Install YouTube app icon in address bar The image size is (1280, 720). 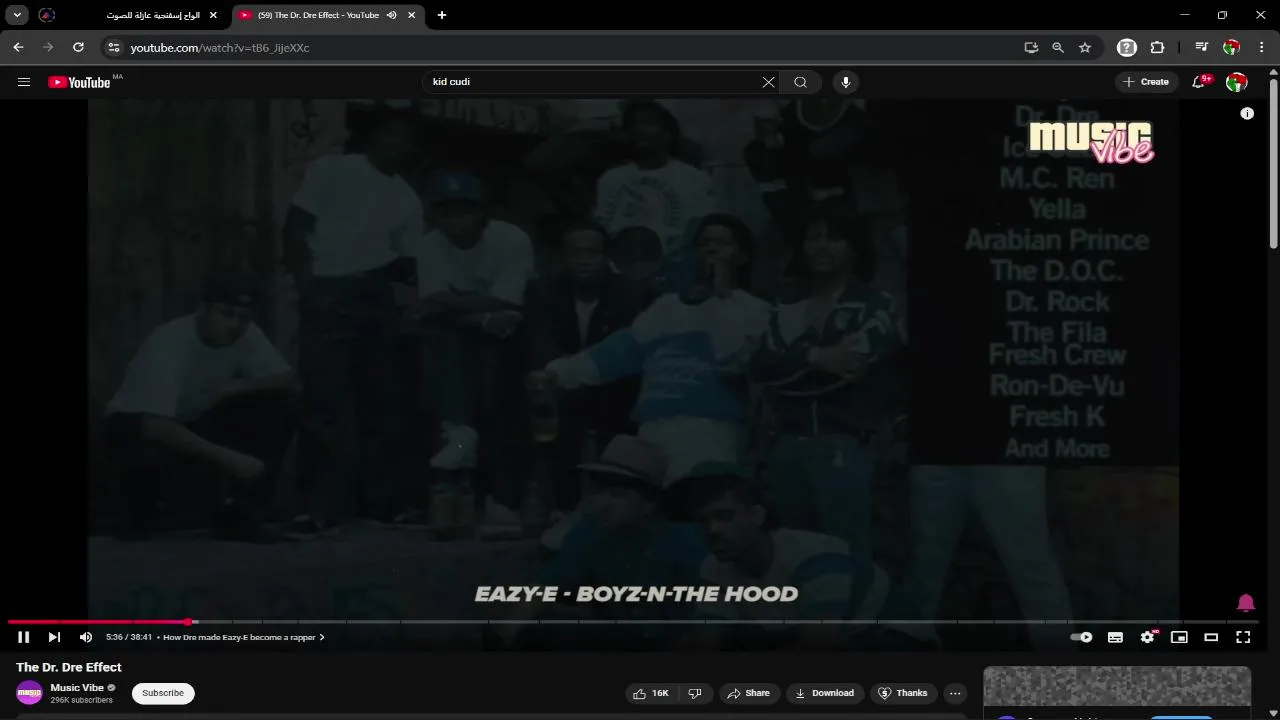tap(1031, 47)
